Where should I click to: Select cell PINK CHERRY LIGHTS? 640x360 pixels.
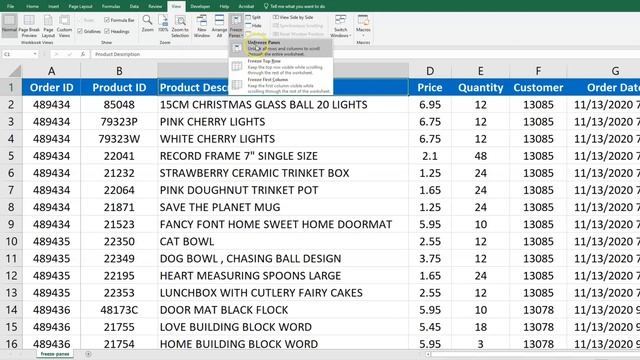(283, 122)
